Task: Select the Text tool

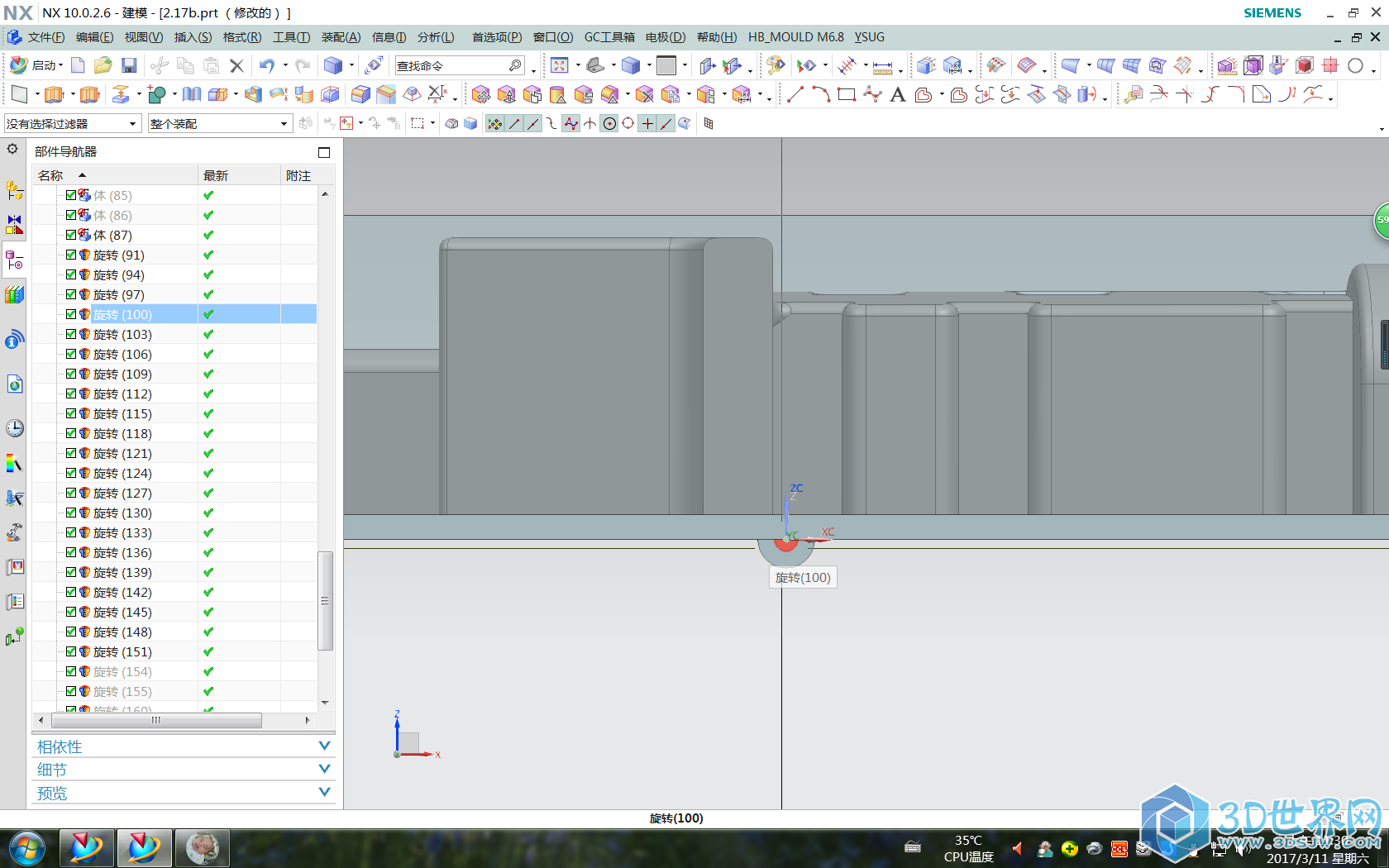Action: (898, 94)
